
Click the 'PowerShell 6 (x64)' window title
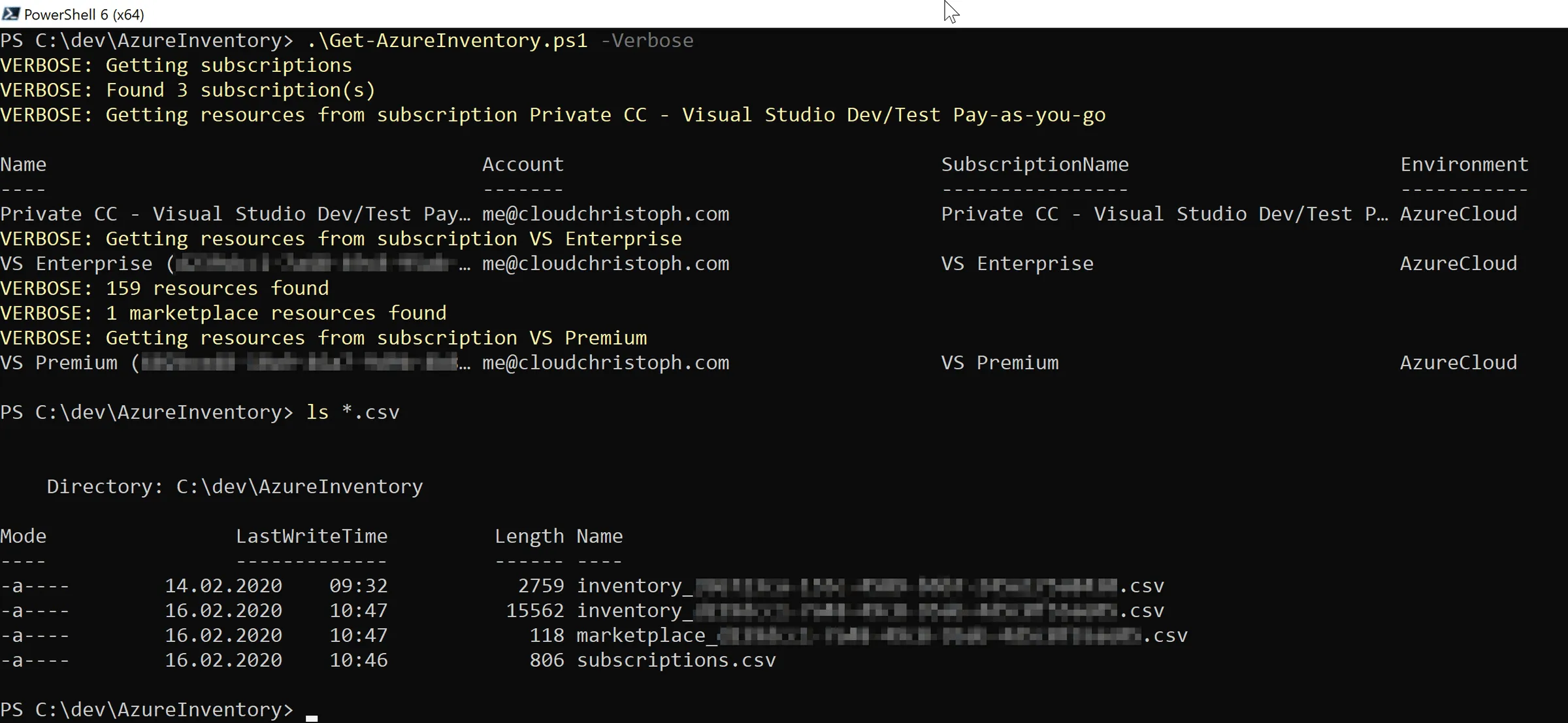(84, 14)
